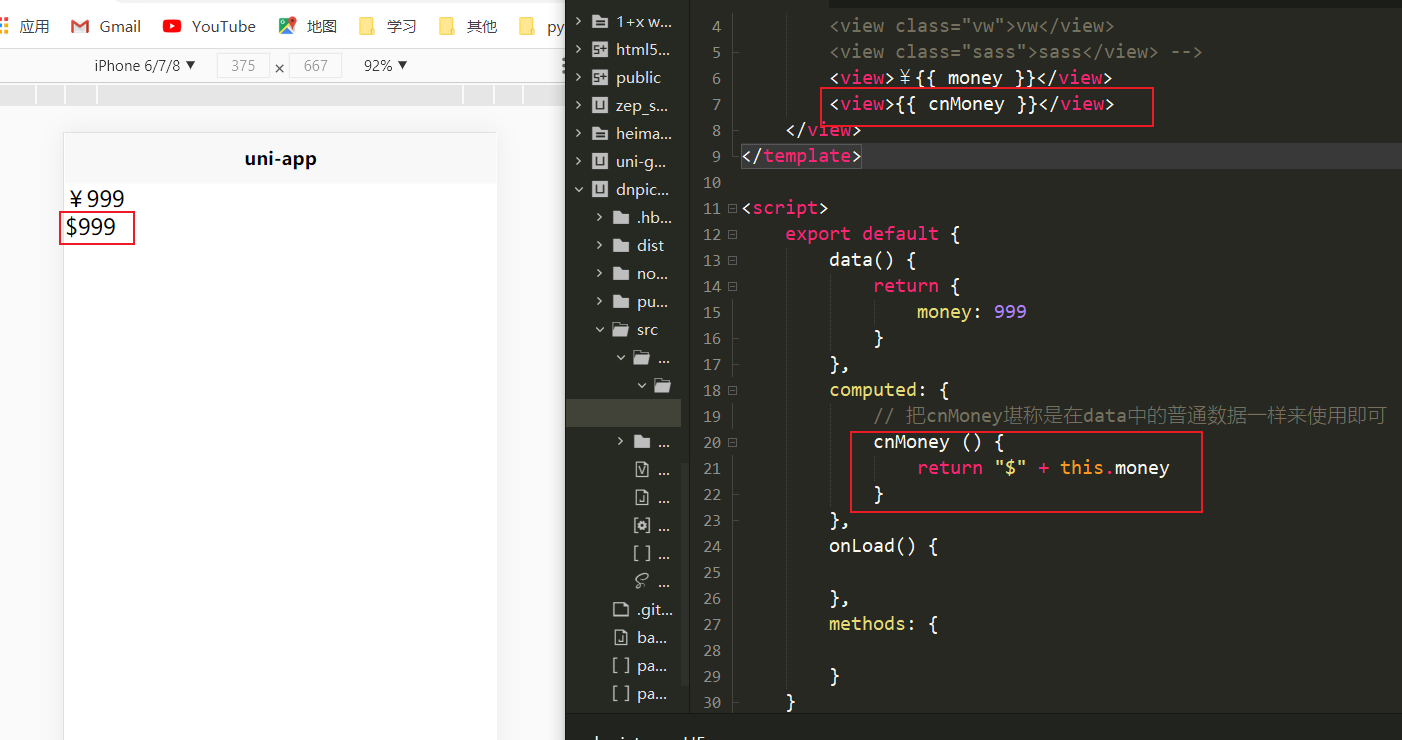The height and width of the screenshot is (740, 1402).
Task: Fold the return block at line 14
Action: [733, 286]
